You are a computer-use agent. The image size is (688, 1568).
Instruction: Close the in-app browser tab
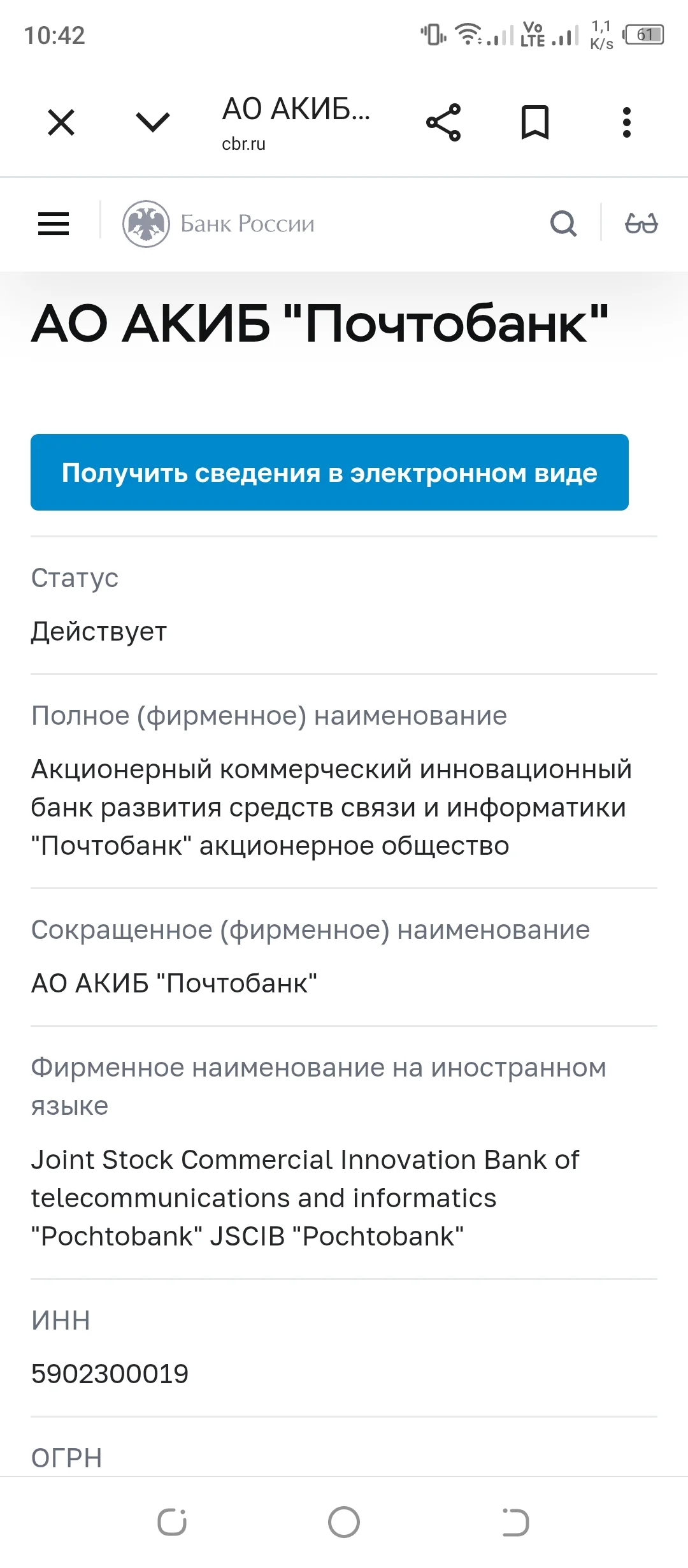coord(61,122)
